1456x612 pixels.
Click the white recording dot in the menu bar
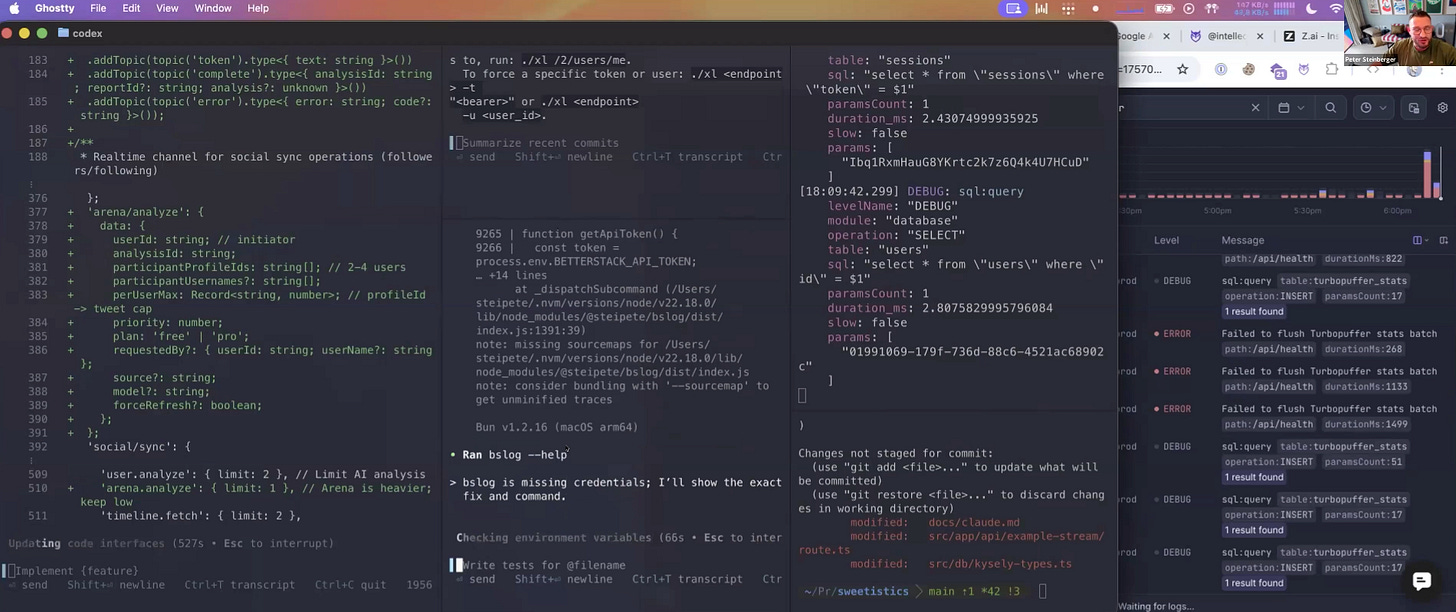[x=1096, y=8]
